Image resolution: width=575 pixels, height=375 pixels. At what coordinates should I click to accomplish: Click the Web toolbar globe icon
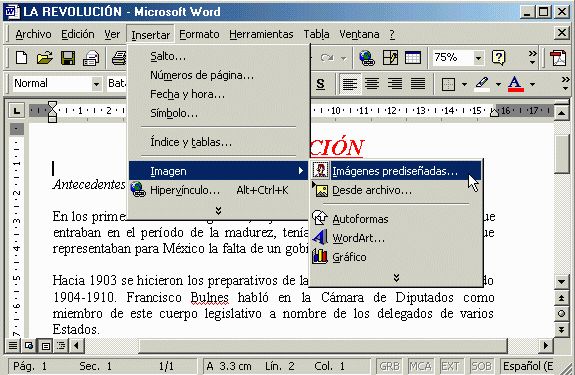[367, 58]
